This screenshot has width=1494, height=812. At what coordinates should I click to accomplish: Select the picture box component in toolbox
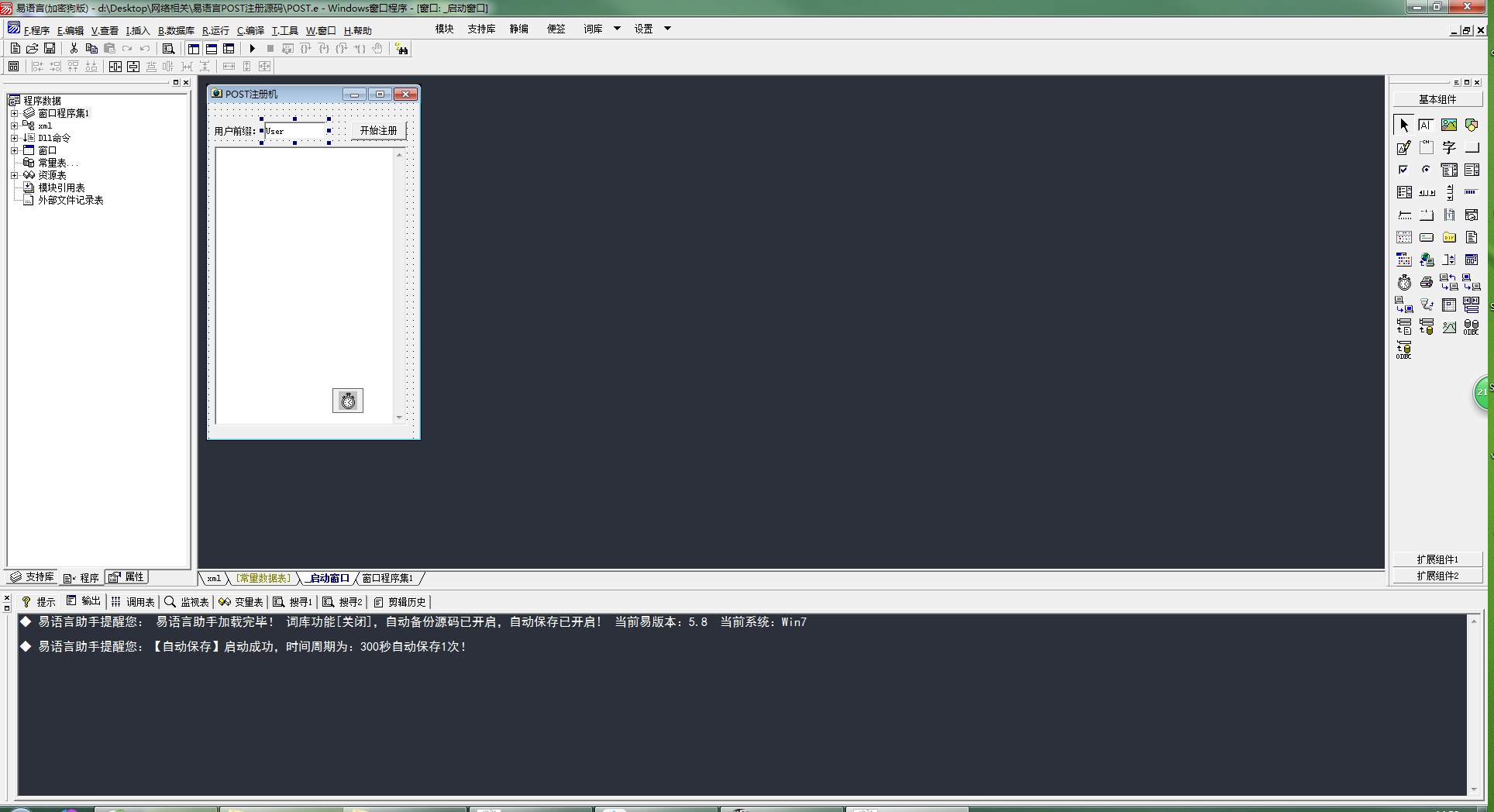(x=1448, y=125)
